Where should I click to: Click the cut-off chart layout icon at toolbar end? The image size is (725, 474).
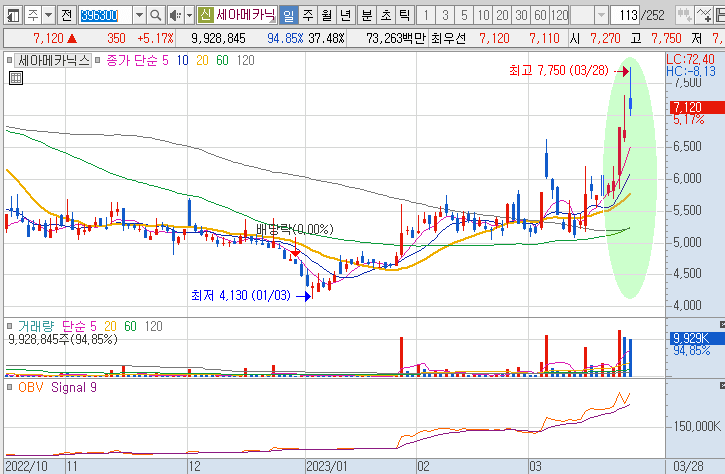coord(720,16)
